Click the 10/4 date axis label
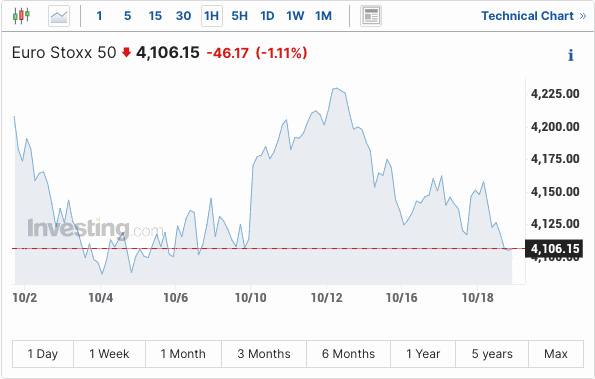The image size is (595, 379). [x=101, y=298]
